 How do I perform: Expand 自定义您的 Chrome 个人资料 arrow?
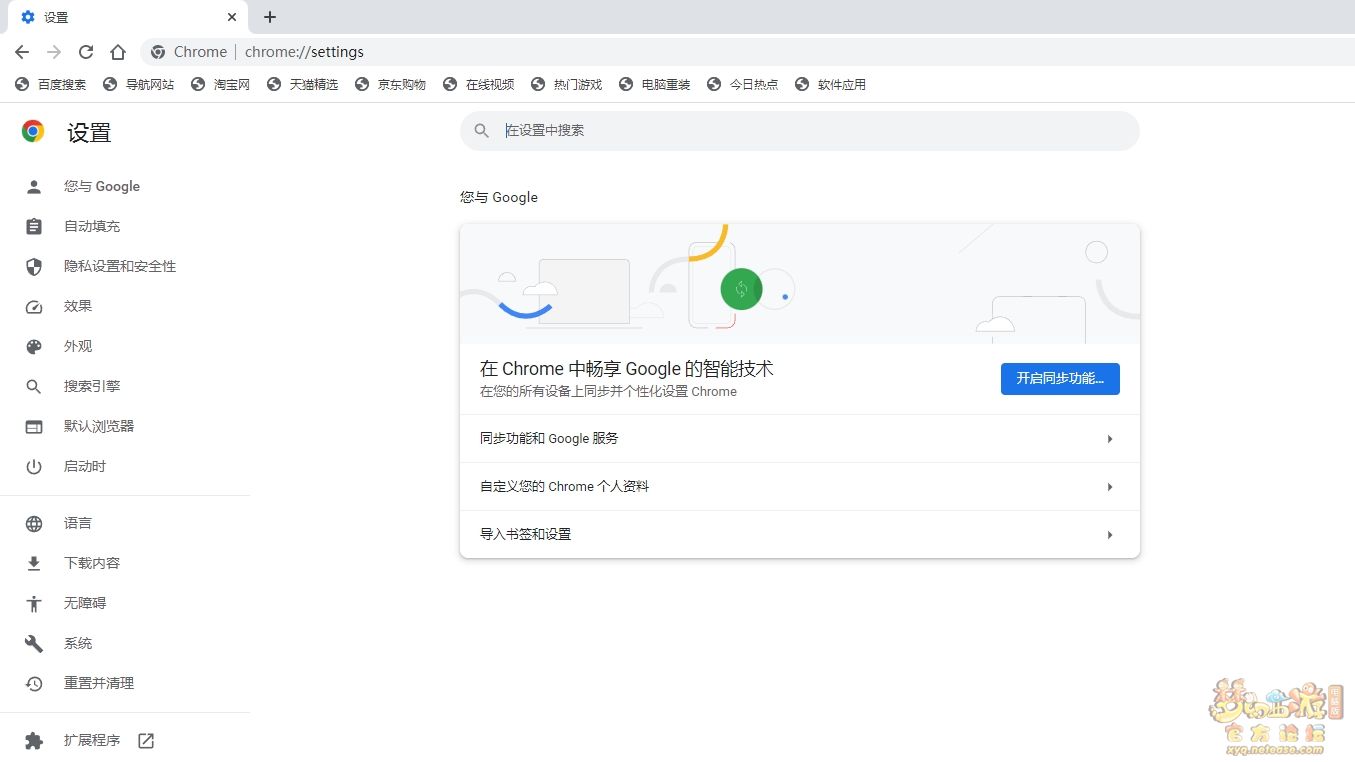tap(1110, 487)
